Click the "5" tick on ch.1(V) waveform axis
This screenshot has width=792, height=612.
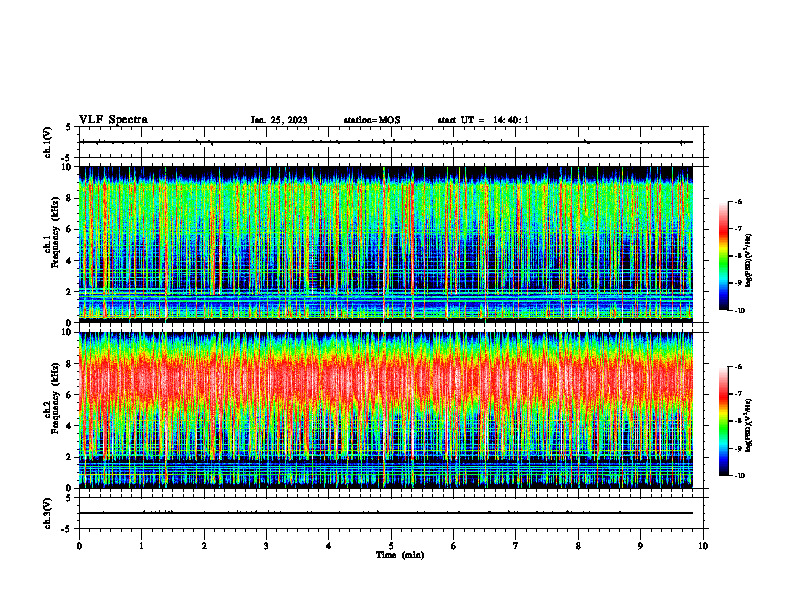pyautogui.click(x=69, y=127)
